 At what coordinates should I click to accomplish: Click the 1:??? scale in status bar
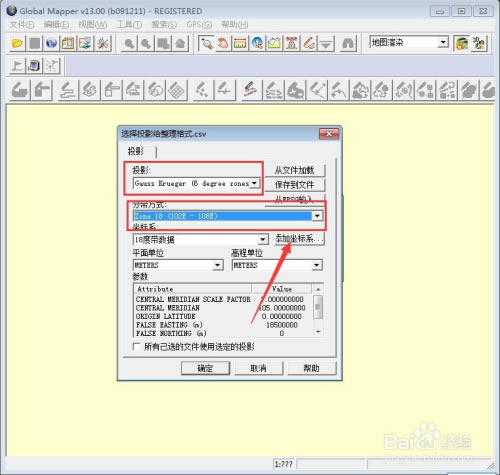point(283,464)
